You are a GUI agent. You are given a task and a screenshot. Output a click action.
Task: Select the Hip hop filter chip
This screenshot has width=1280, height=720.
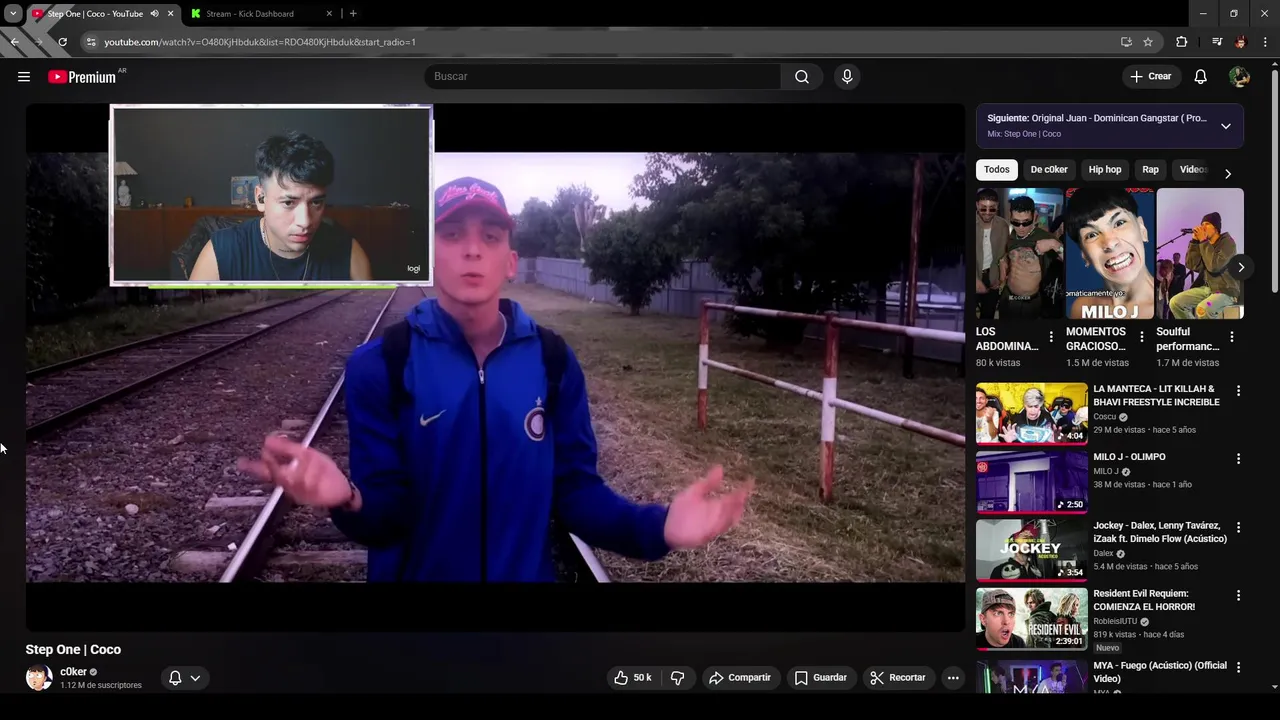click(1105, 170)
